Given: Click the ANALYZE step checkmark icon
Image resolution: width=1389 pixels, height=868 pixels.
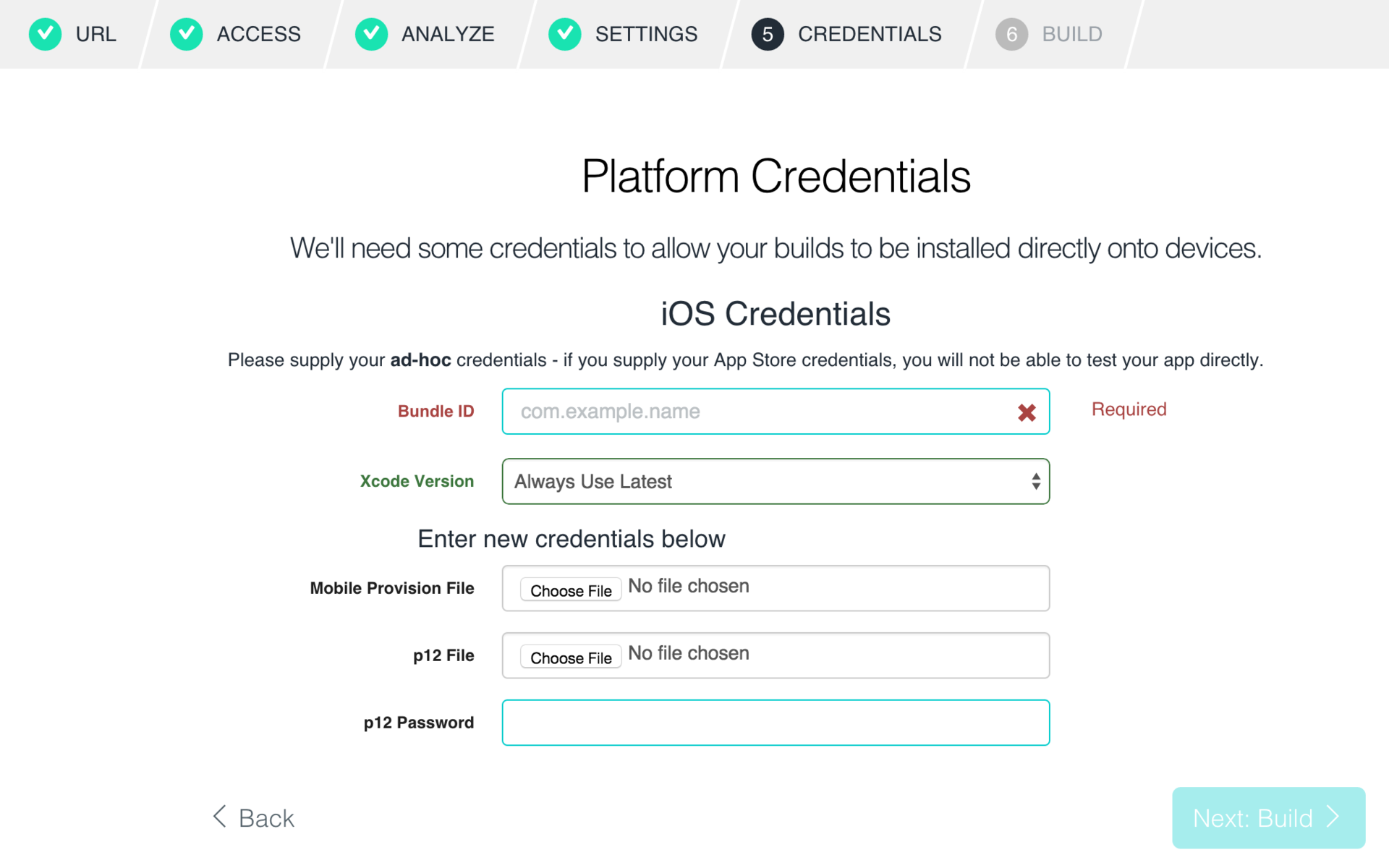Looking at the screenshot, I should pos(370,34).
